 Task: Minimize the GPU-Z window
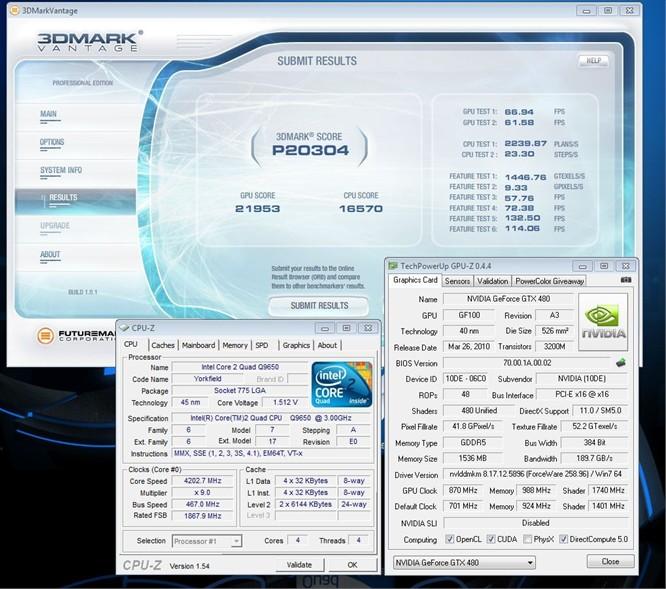coord(582,266)
